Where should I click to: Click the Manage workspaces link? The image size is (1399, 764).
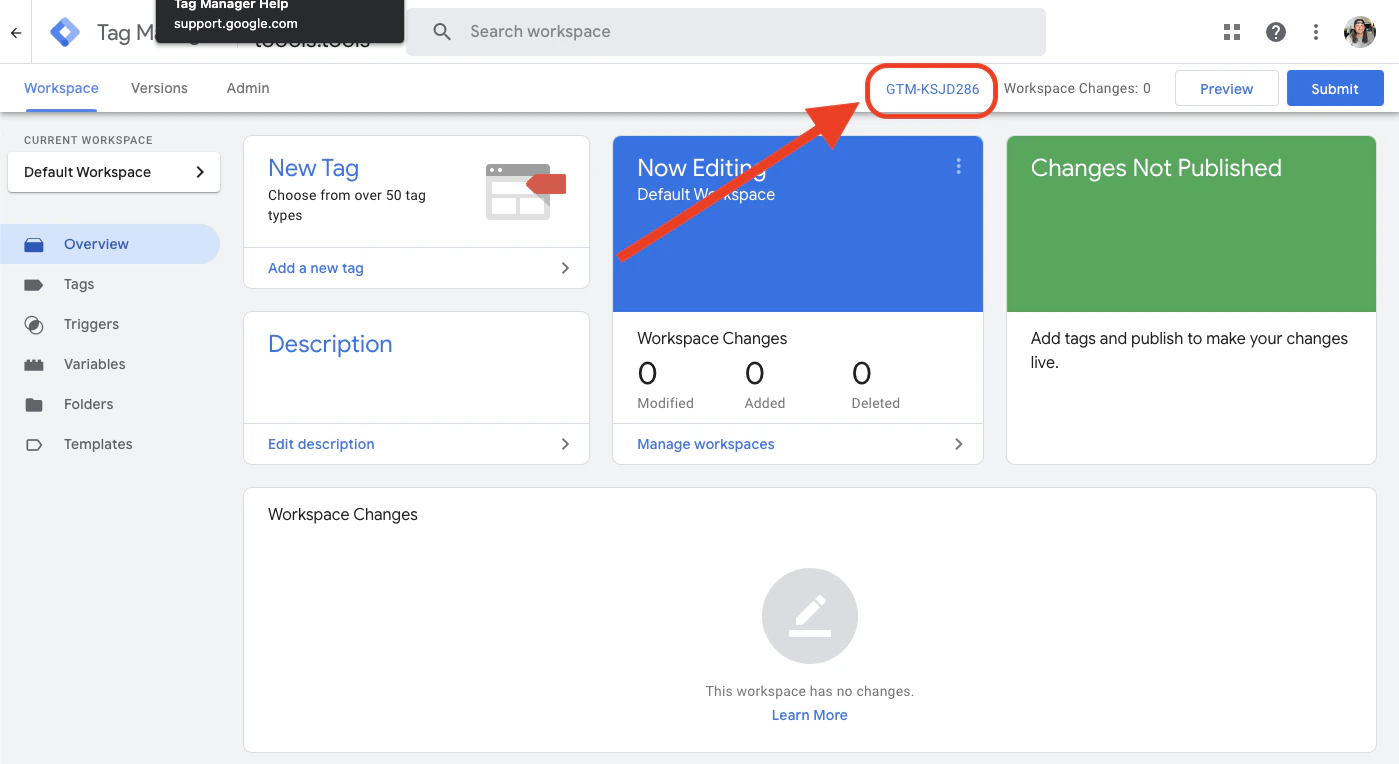click(706, 444)
